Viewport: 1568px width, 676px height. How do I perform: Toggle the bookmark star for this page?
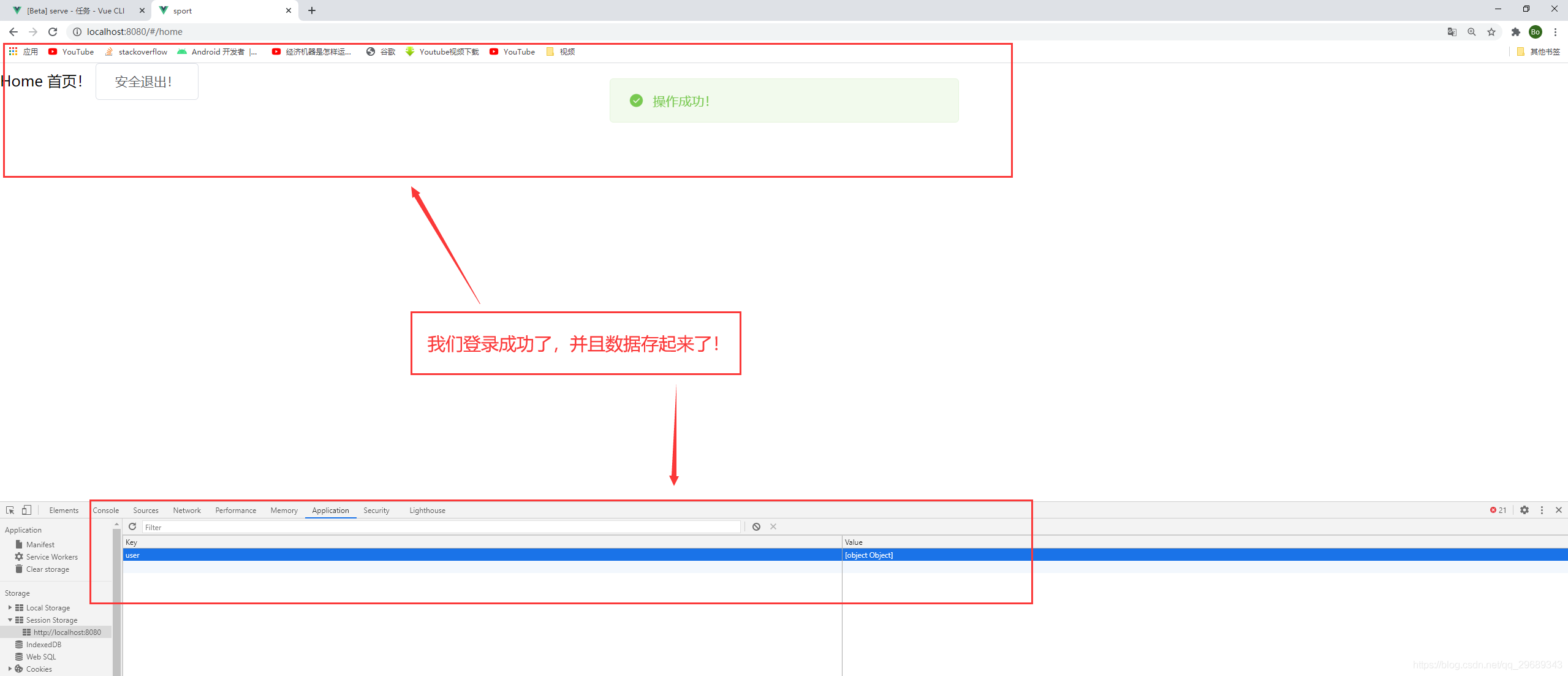coord(1491,31)
